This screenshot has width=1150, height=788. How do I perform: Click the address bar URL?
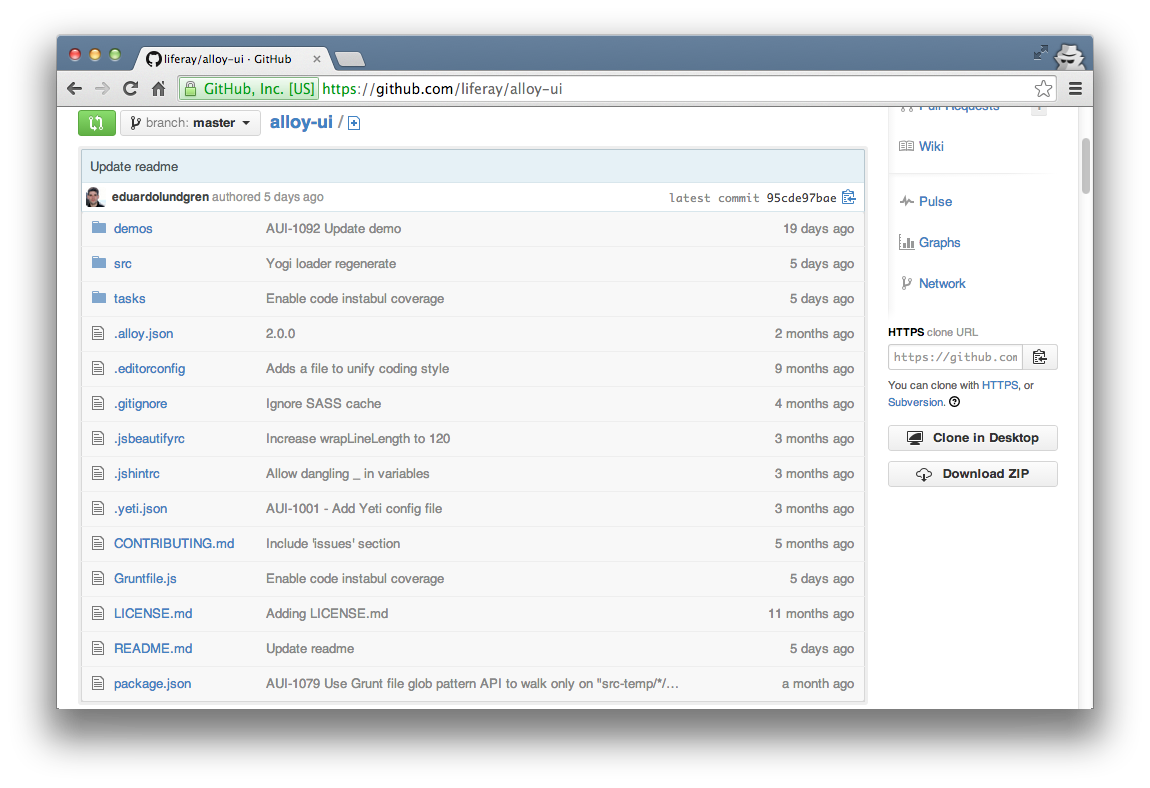click(x=442, y=89)
